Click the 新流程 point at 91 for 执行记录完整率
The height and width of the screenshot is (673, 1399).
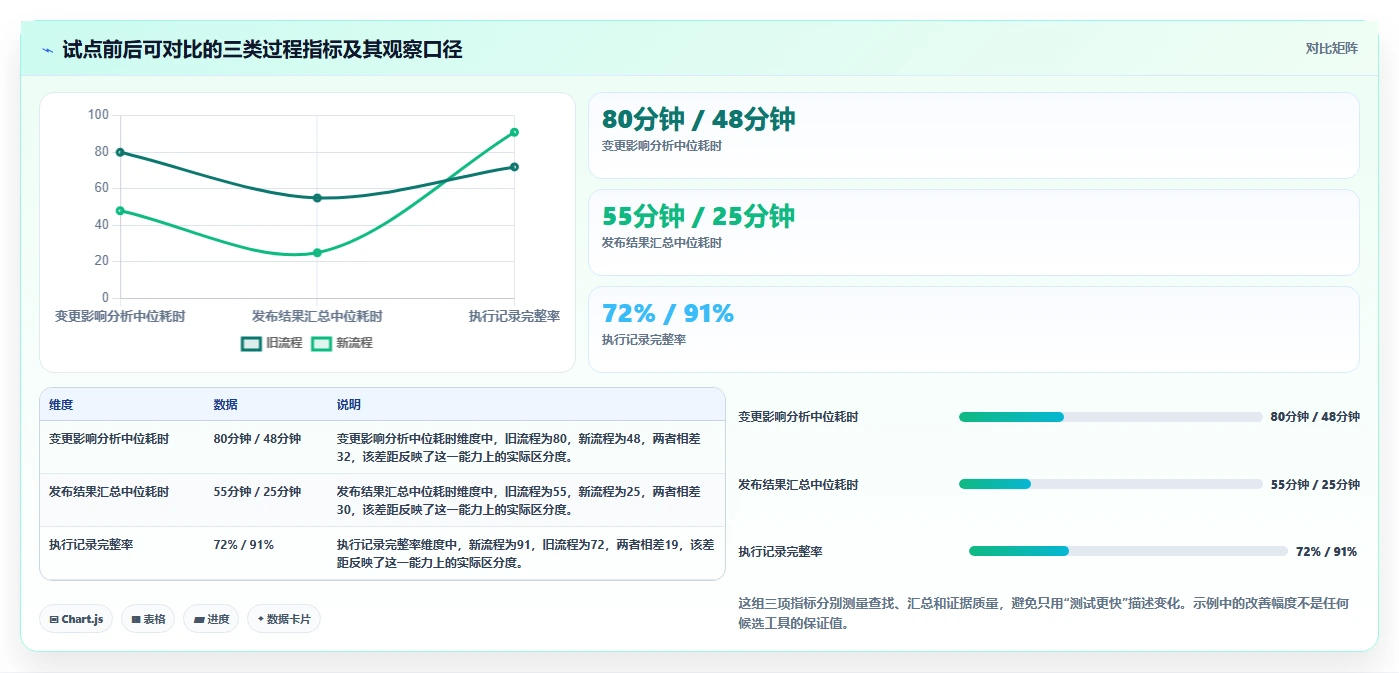(514, 132)
